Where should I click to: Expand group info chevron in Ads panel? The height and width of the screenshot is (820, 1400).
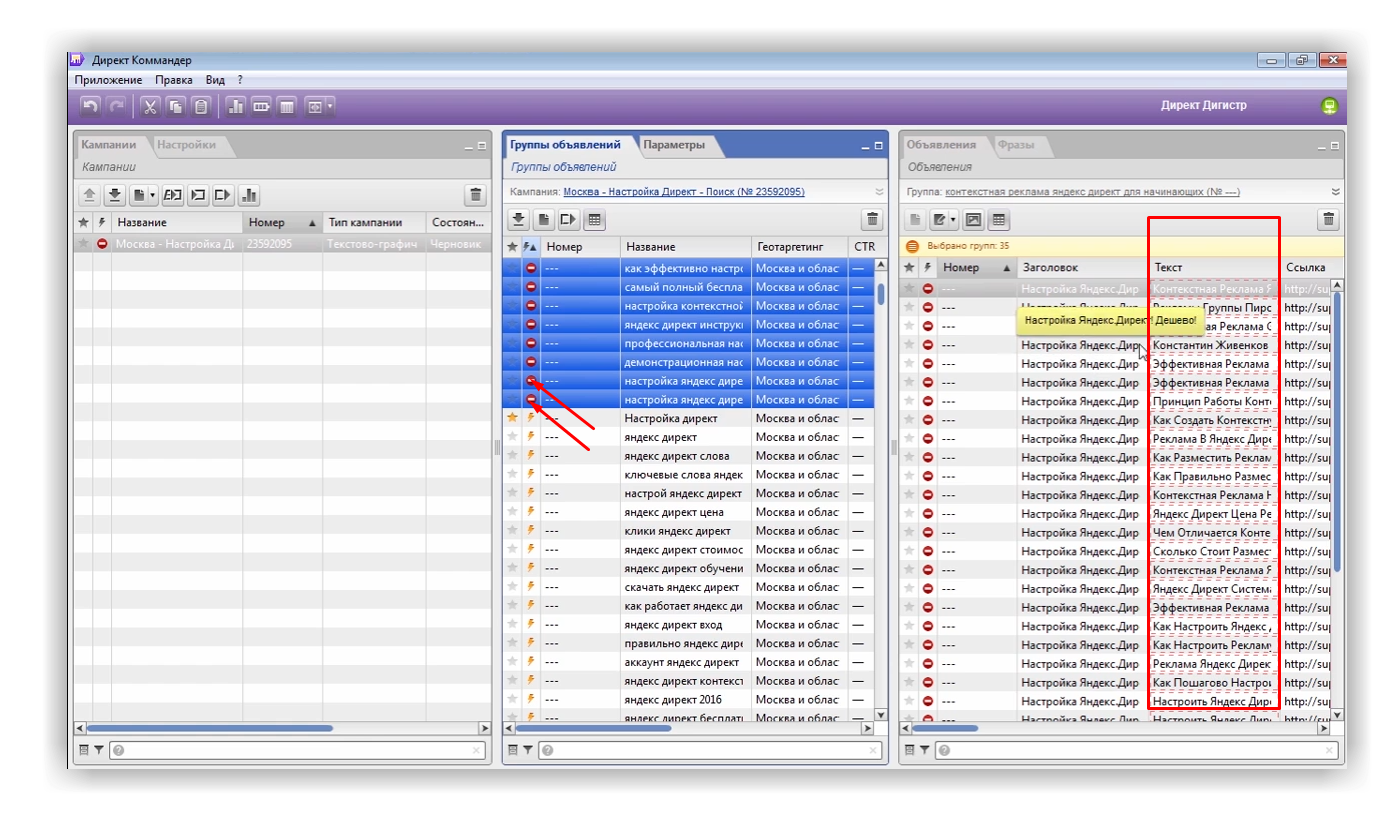[x=1336, y=192]
